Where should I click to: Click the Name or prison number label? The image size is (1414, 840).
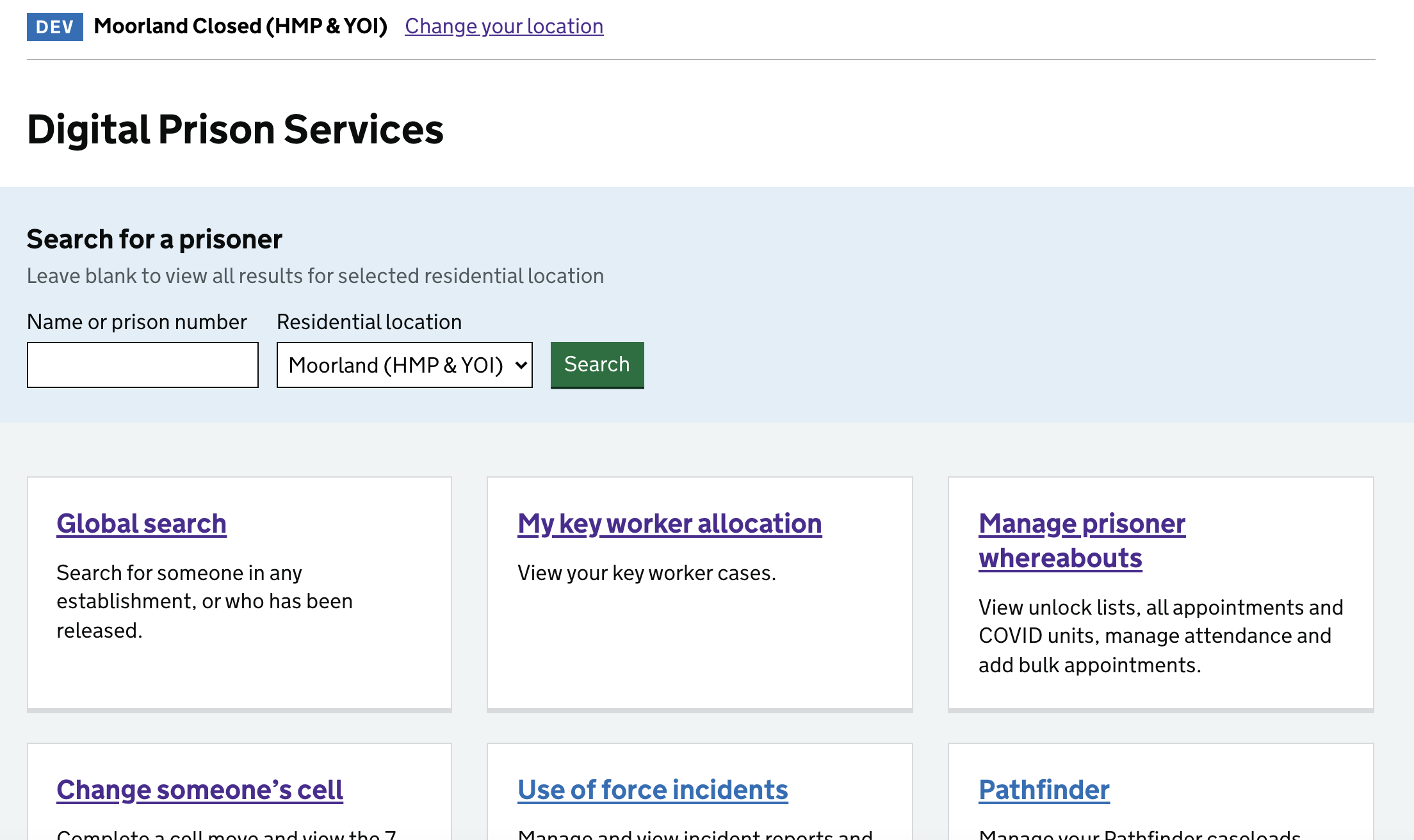(137, 322)
